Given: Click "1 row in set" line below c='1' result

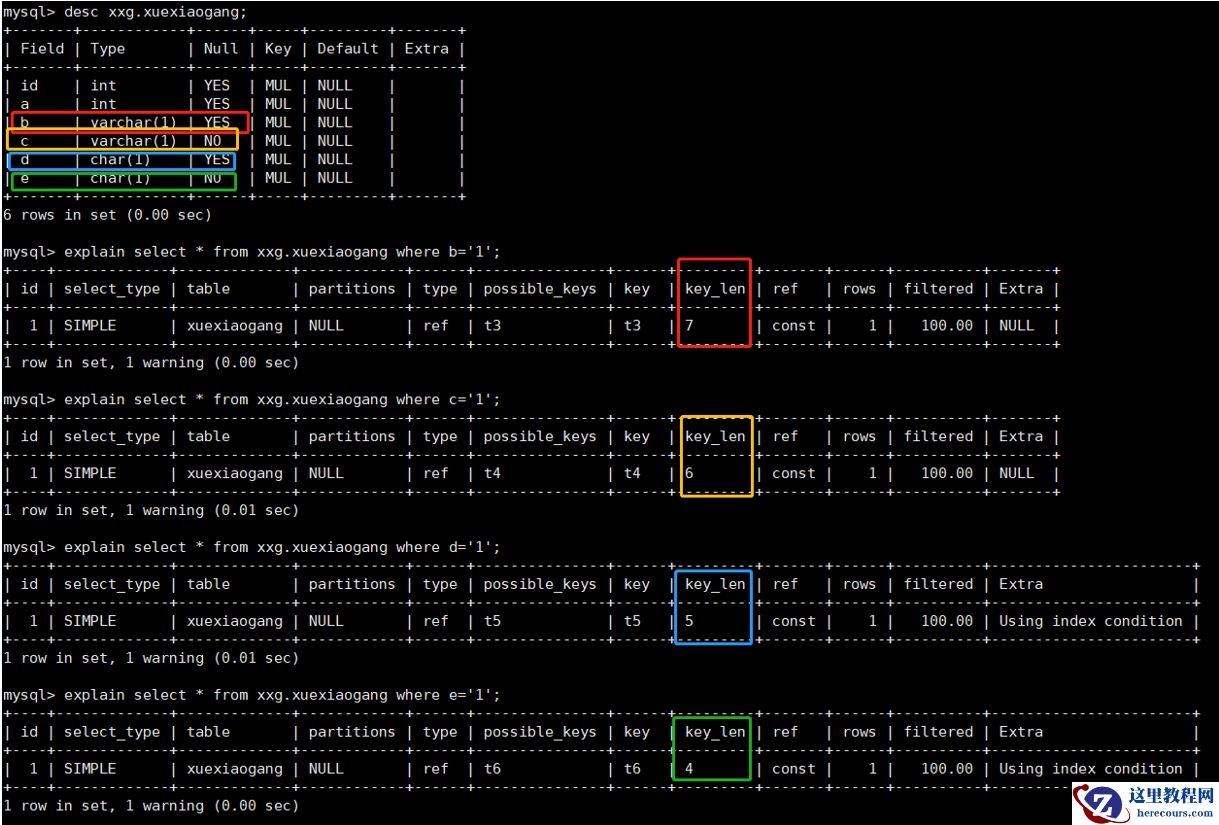Looking at the screenshot, I should click(151, 511).
